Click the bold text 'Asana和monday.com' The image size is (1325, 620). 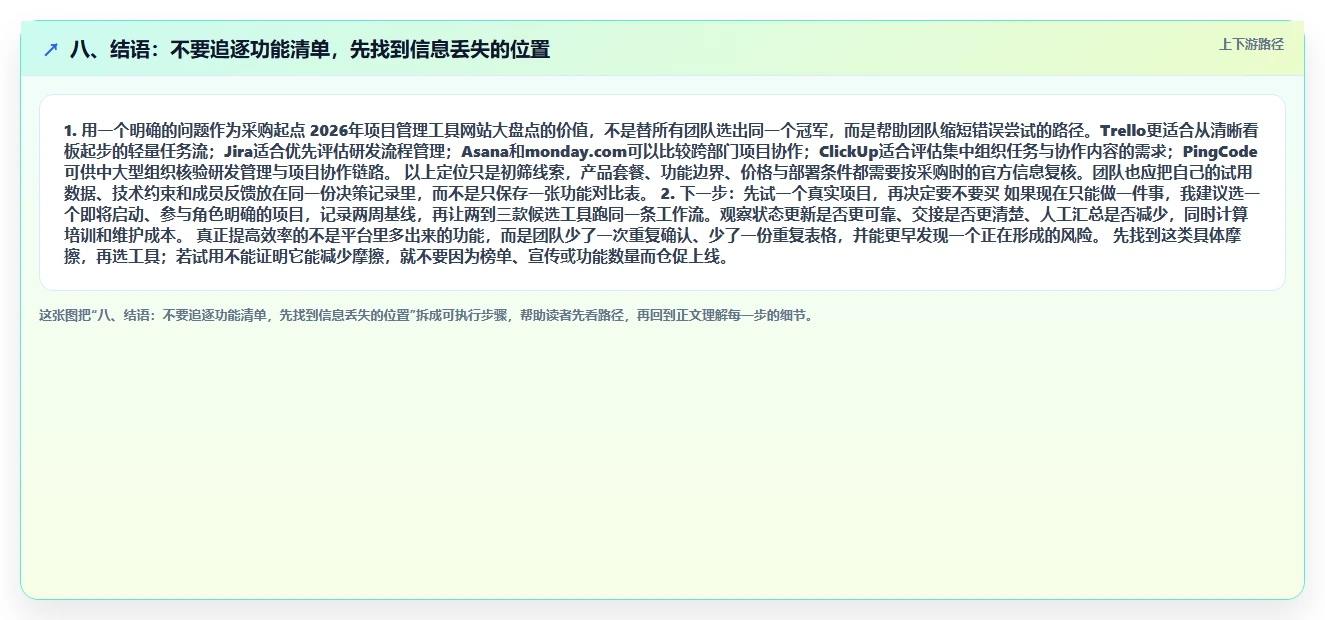(543, 152)
